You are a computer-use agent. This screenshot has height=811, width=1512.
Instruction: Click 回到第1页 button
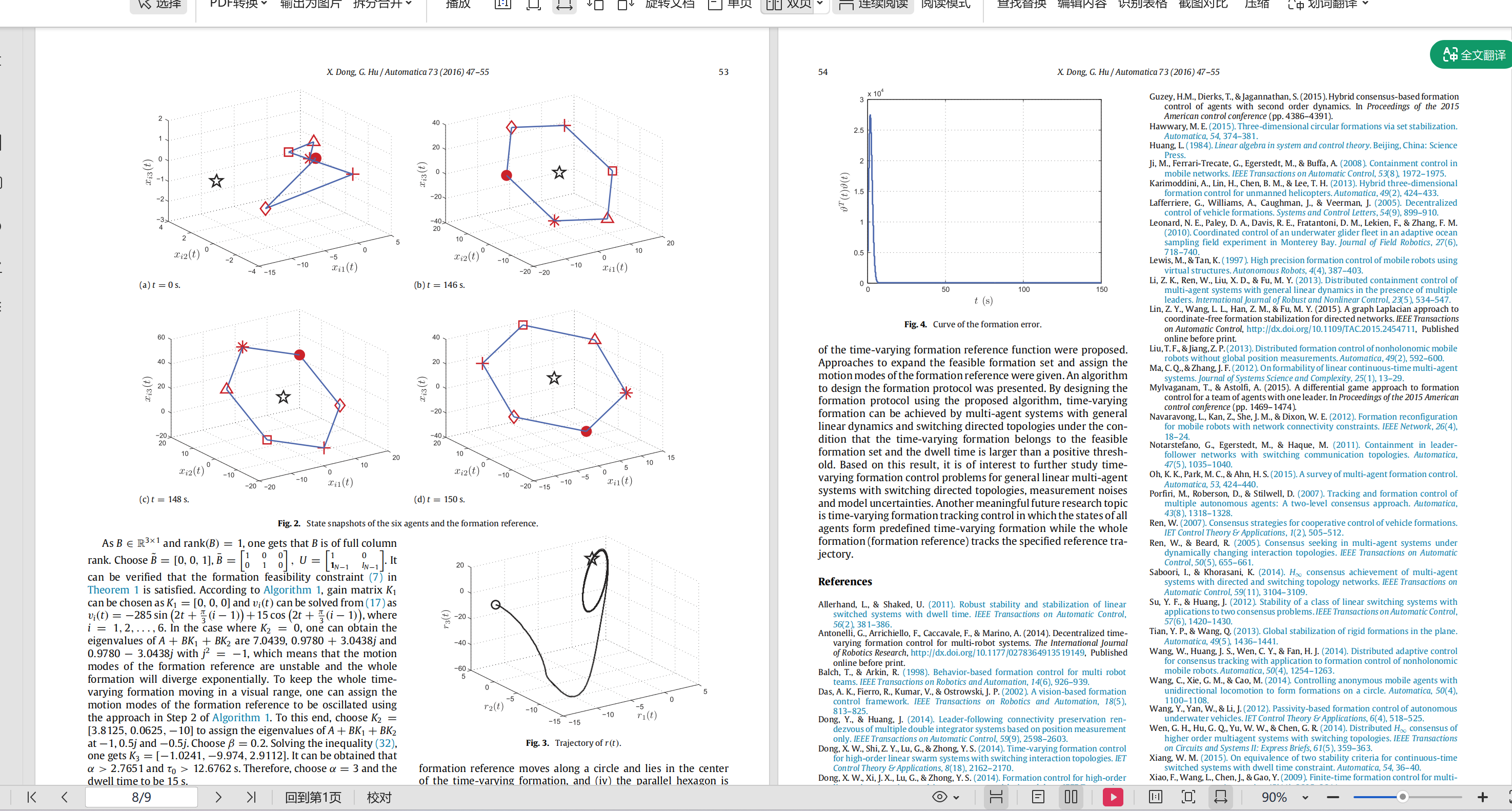313,797
